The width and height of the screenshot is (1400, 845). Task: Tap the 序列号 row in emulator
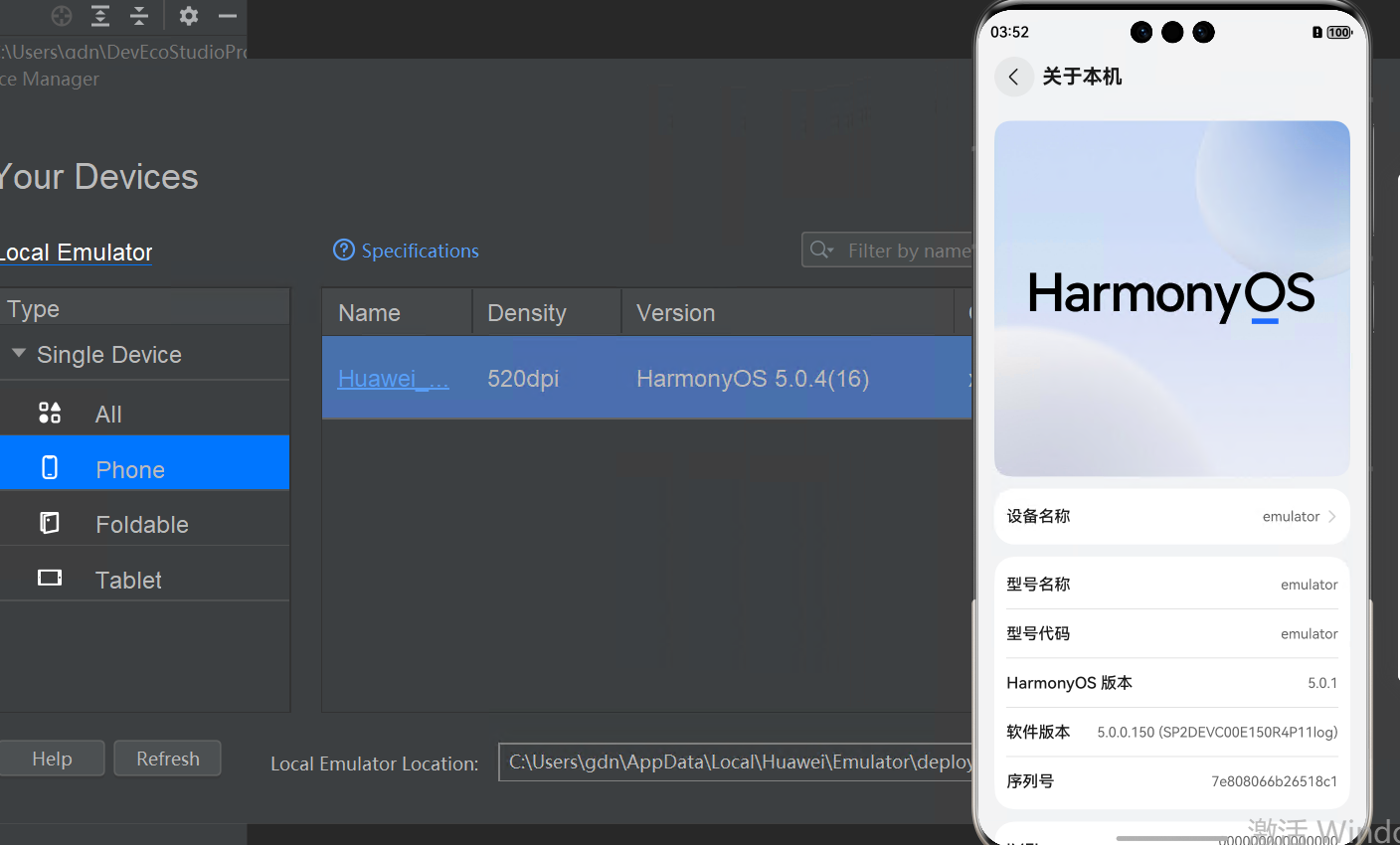pyautogui.click(x=1172, y=781)
